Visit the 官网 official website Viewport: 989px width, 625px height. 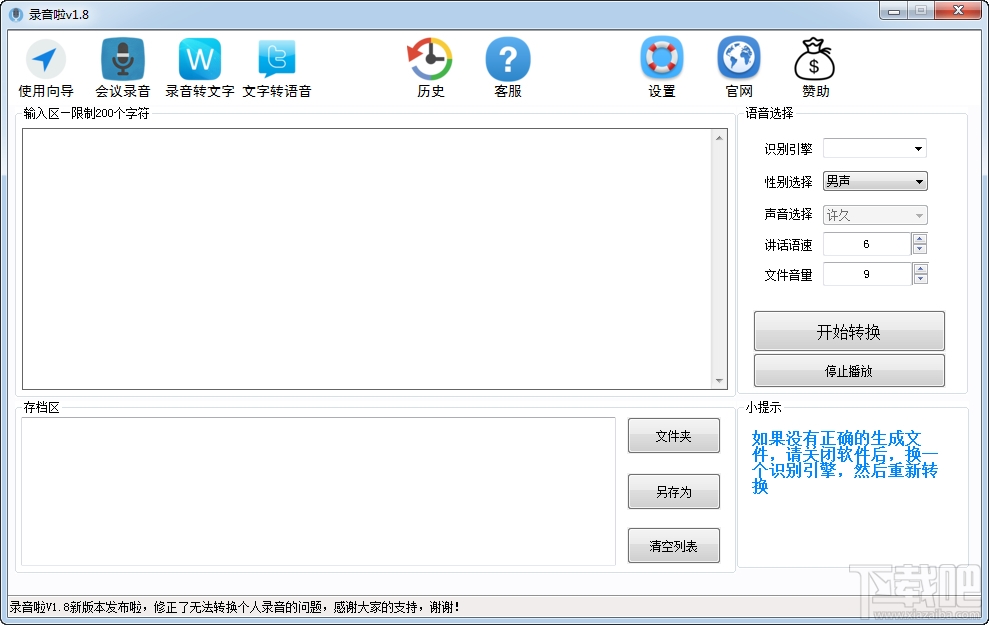click(x=738, y=65)
